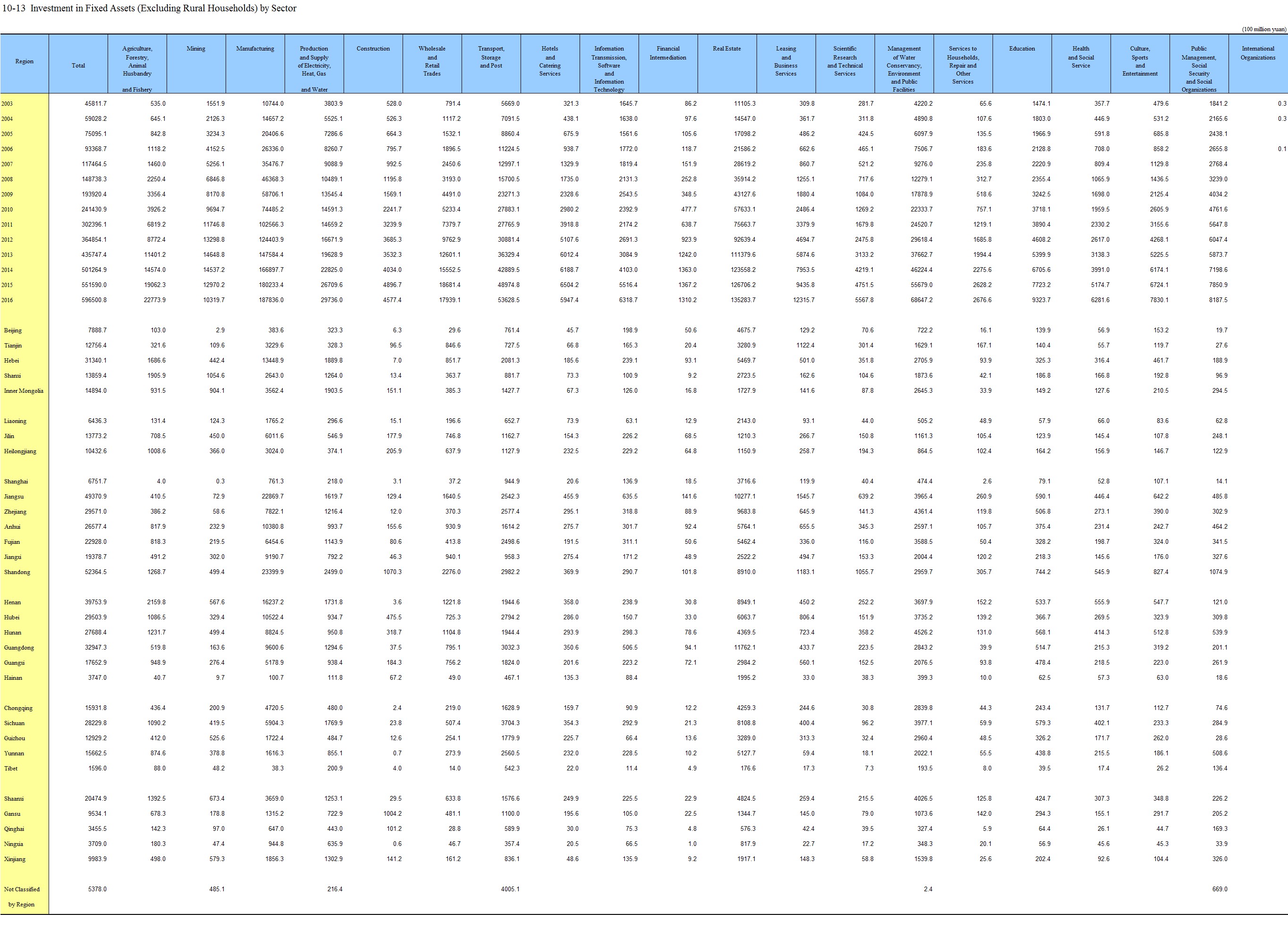
Task: Click Sichuan transport value 3704.3
Action: pos(510,723)
